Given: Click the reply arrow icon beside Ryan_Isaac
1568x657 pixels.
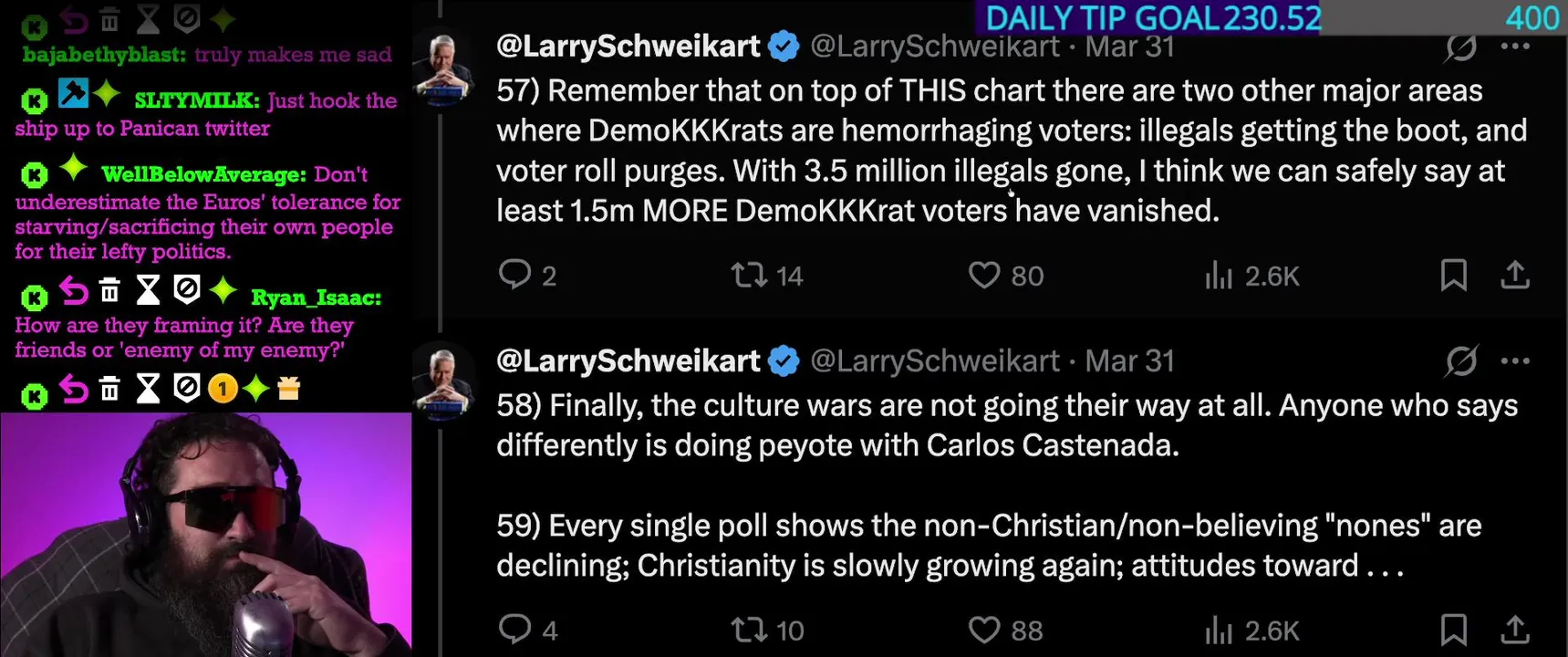Looking at the screenshot, I should pos(74,291).
